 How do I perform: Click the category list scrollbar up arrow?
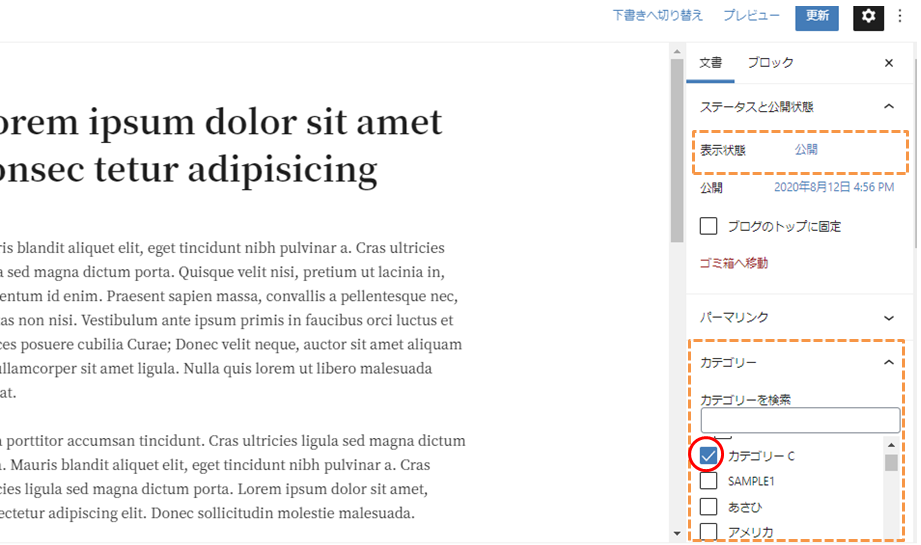[890, 445]
